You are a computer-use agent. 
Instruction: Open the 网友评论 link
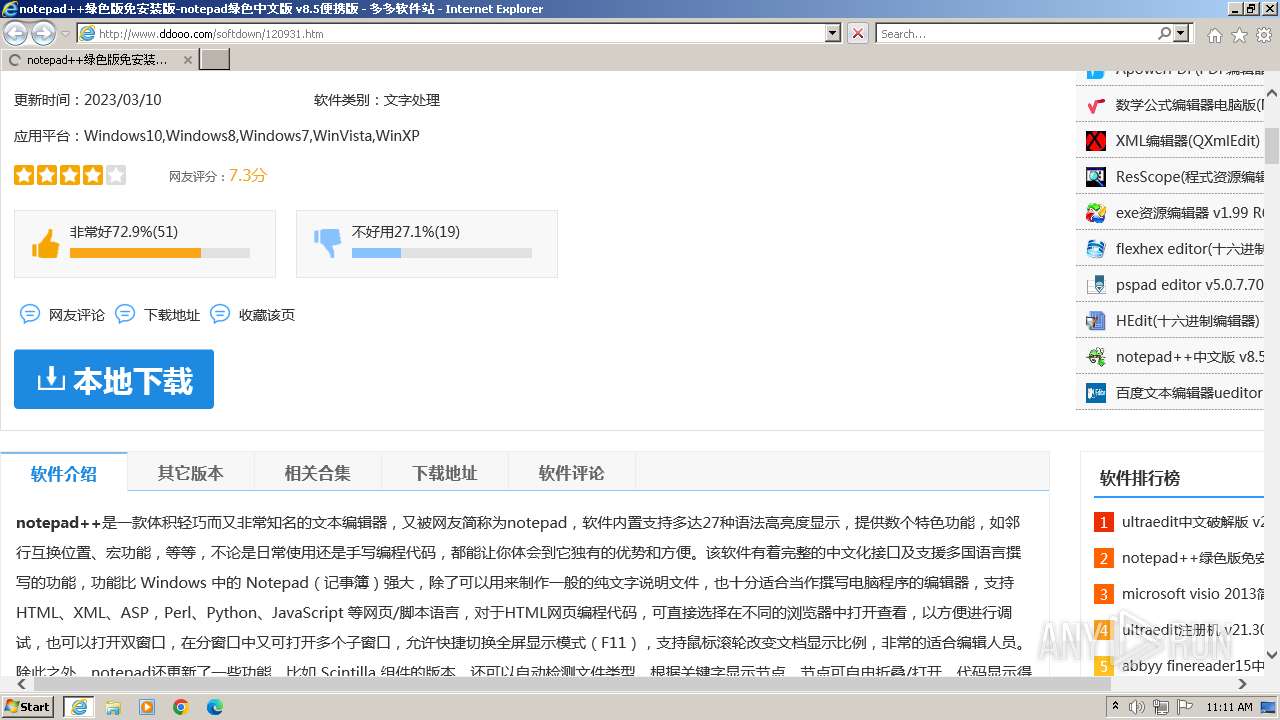coord(77,315)
